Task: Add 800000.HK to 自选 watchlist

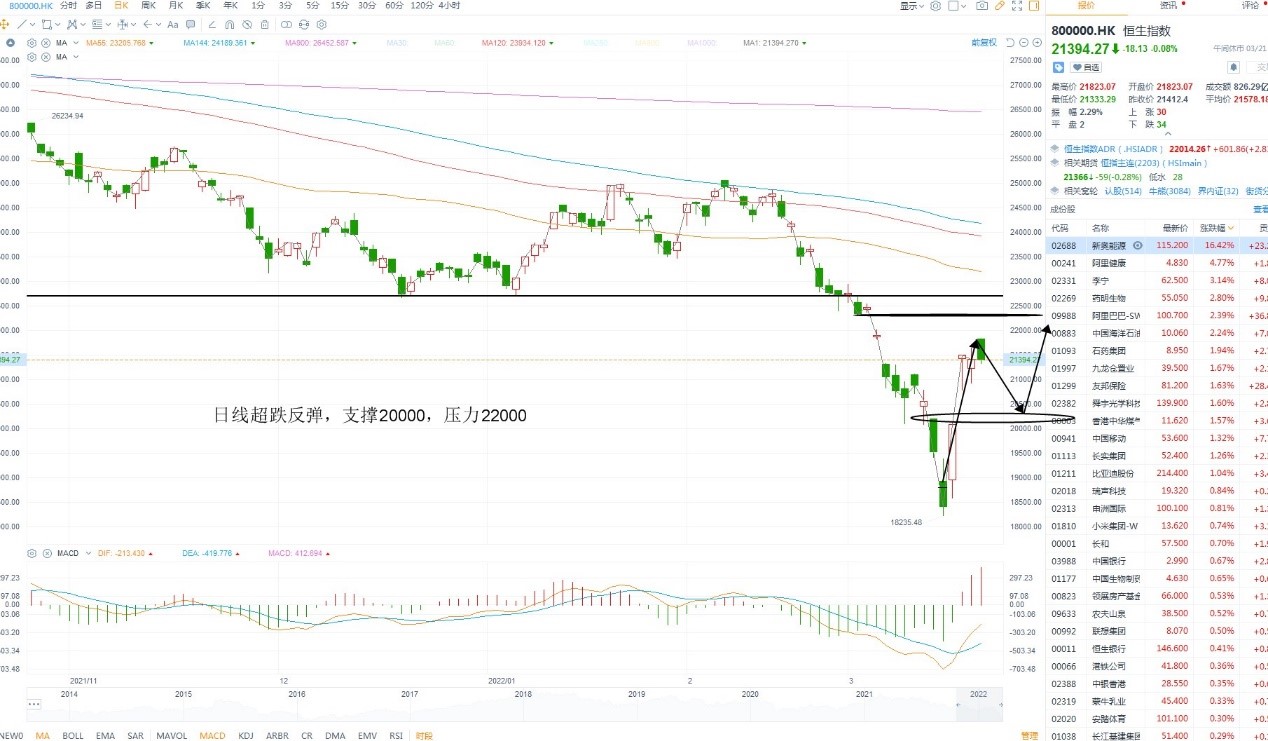Action: point(1085,67)
